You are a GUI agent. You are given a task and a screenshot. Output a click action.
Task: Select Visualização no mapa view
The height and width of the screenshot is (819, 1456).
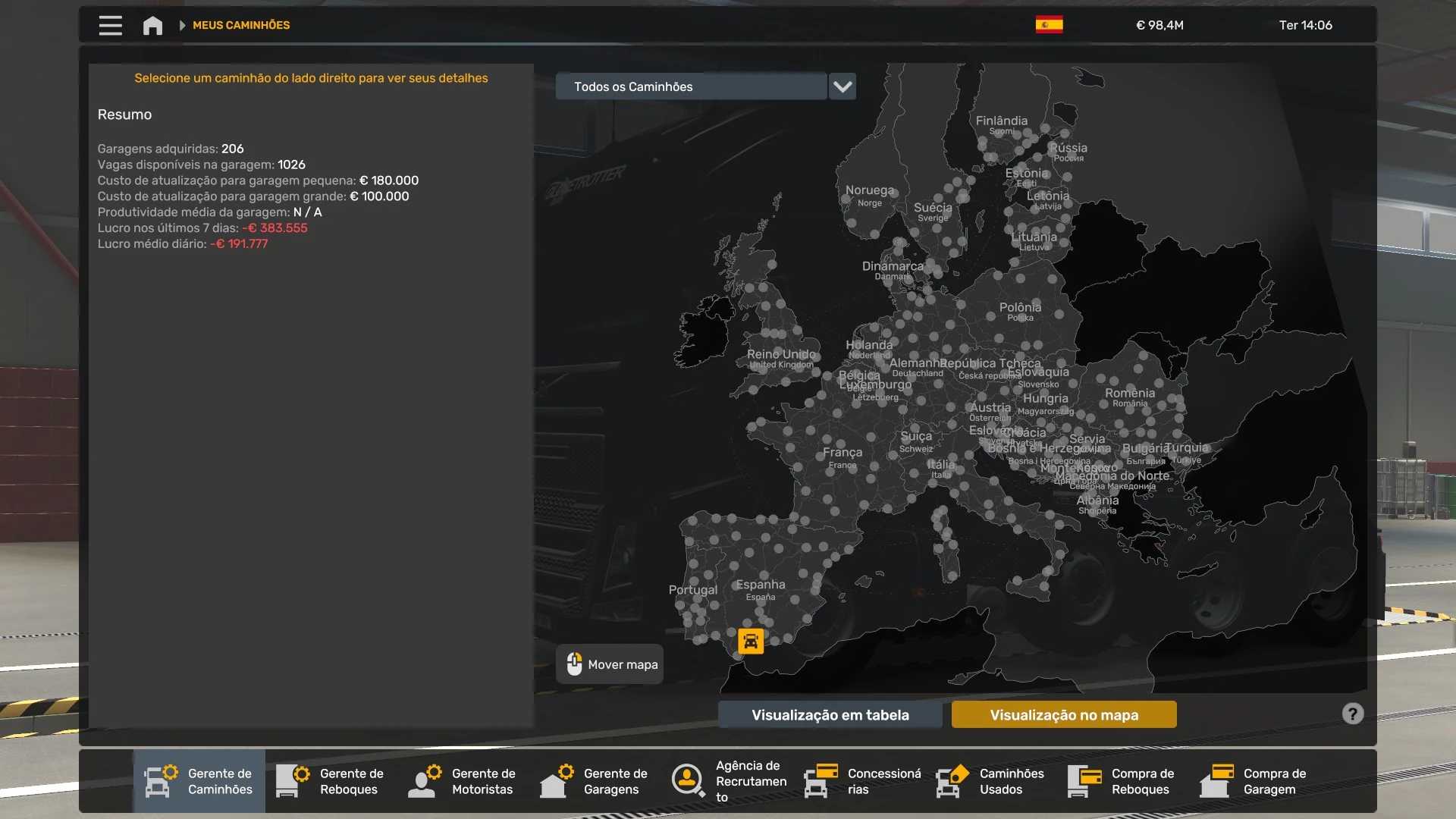[x=1063, y=714]
